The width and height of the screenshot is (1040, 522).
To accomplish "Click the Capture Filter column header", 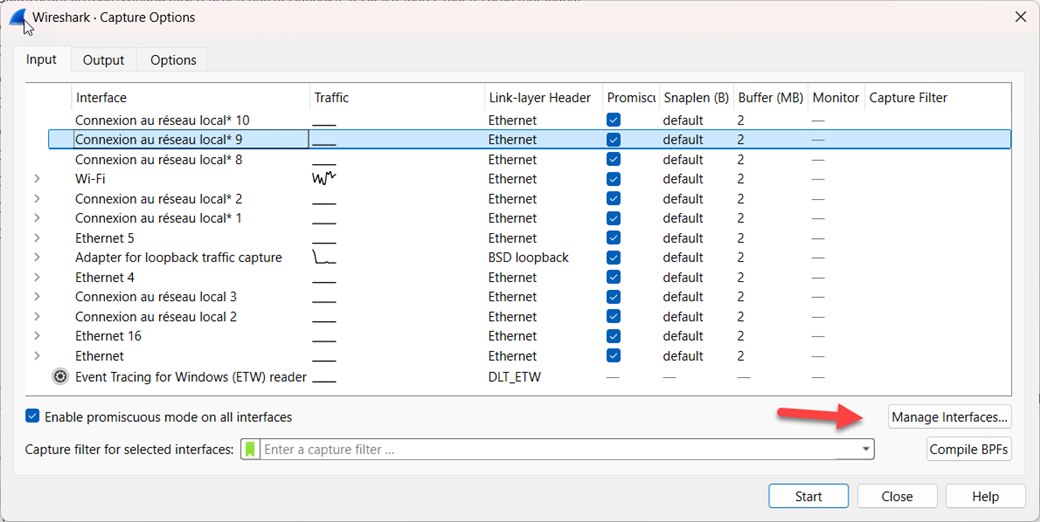I will pos(938,98).
